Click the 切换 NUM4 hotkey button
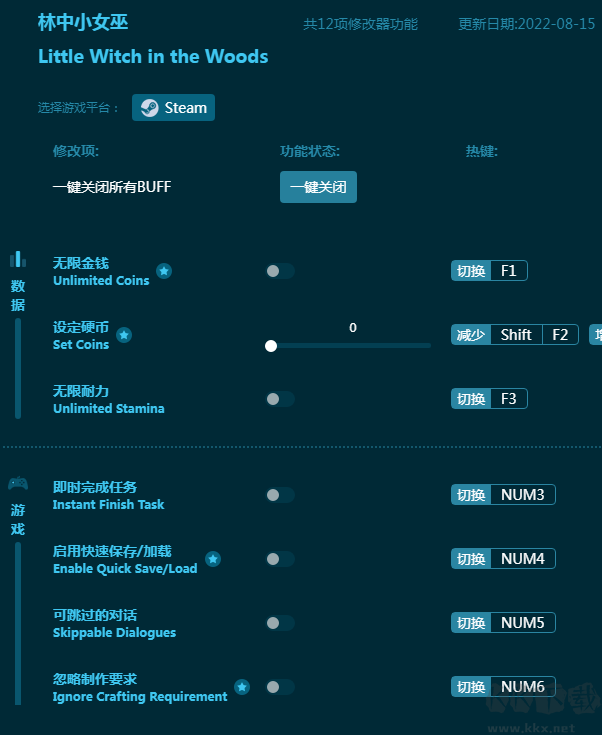 (503, 558)
